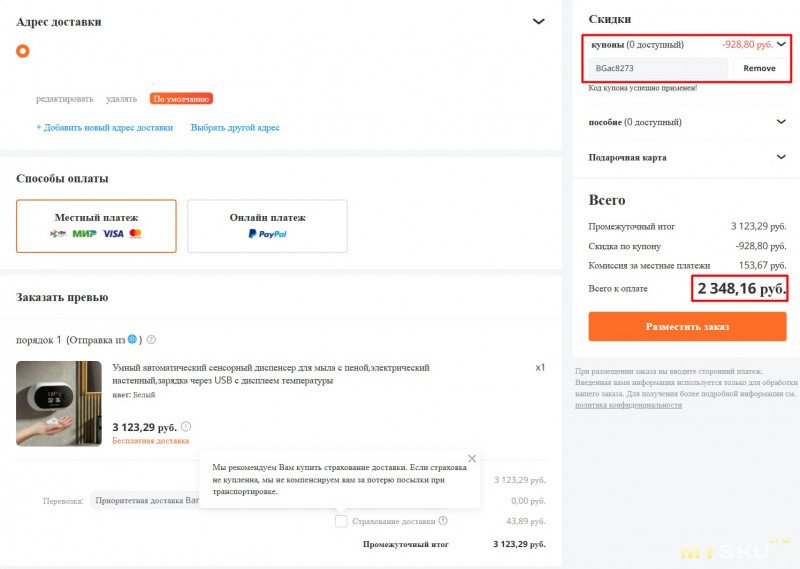This screenshot has width=800, height=569.
Task: Click the МИР card logo
Action: tap(84, 234)
